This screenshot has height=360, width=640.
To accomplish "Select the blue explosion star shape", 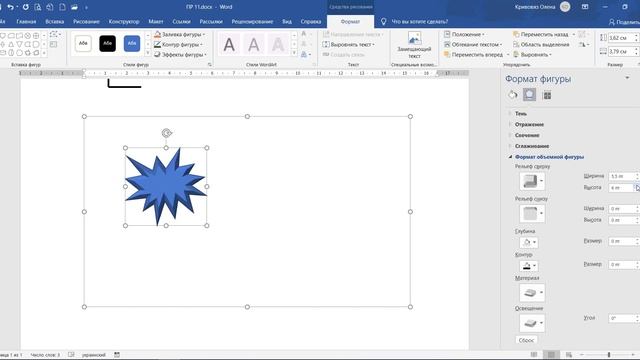I will click(x=165, y=188).
